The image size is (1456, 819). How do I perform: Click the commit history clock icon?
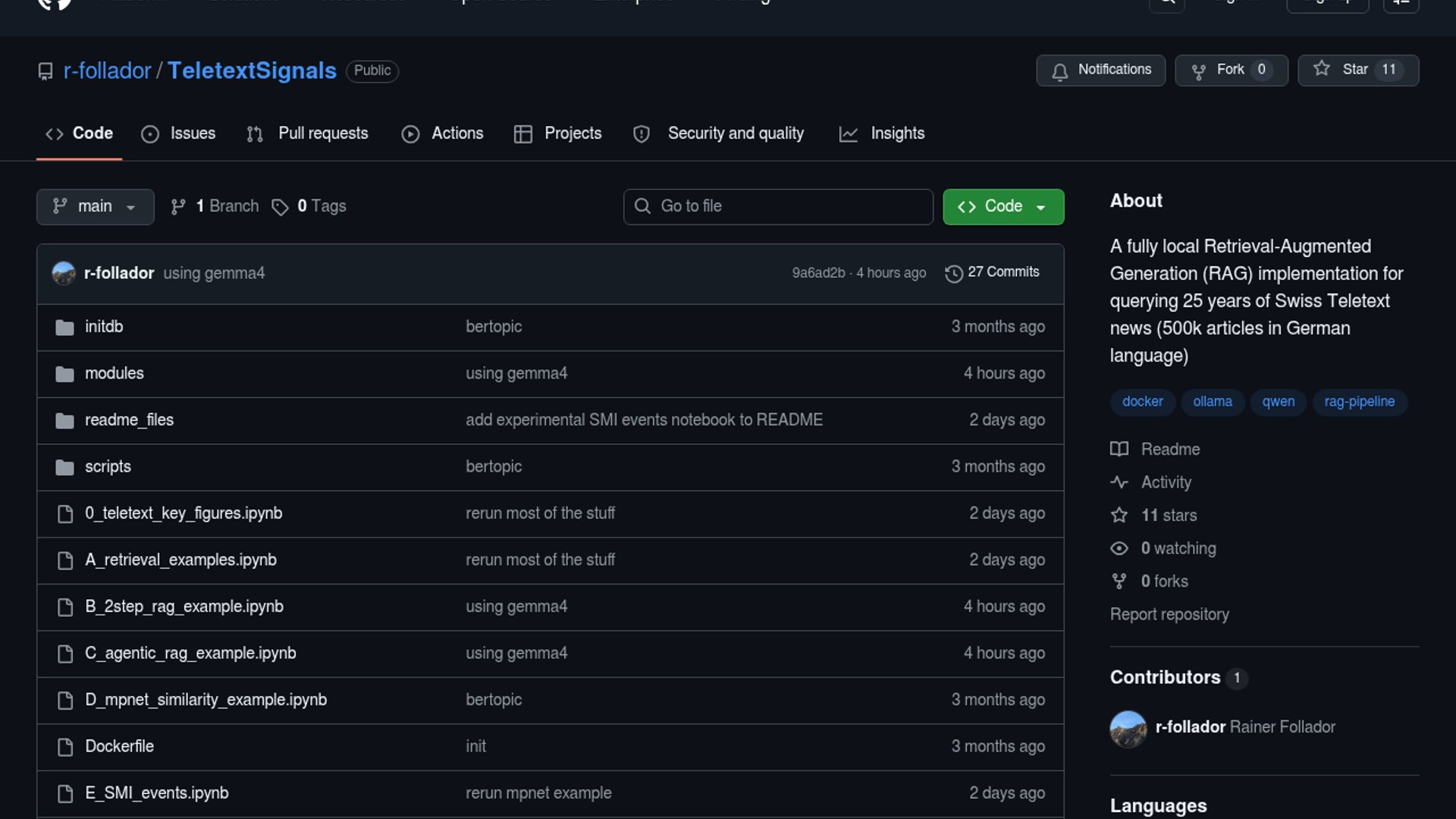click(x=953, y=273)
